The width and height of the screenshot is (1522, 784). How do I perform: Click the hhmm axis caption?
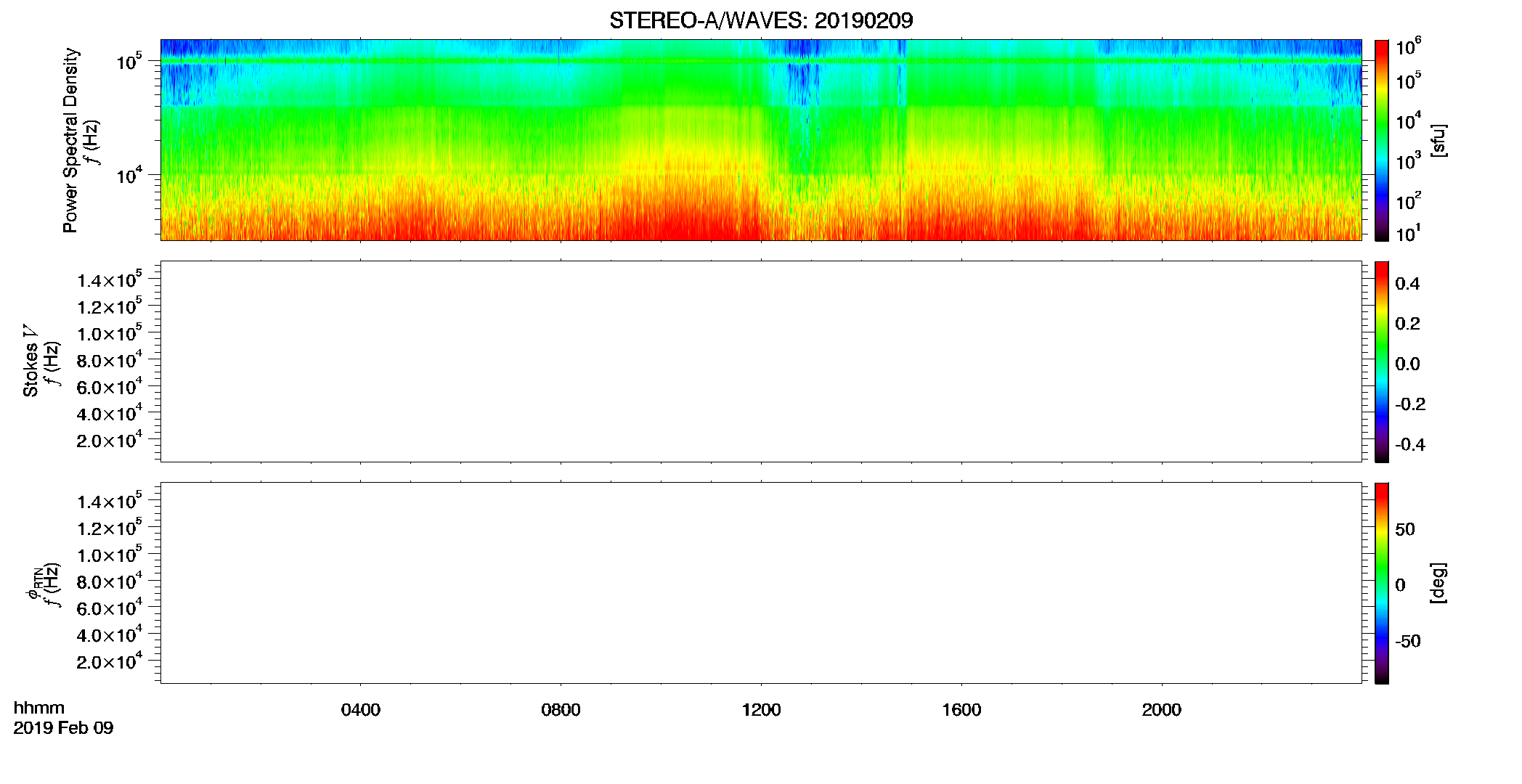pos(39,708)
